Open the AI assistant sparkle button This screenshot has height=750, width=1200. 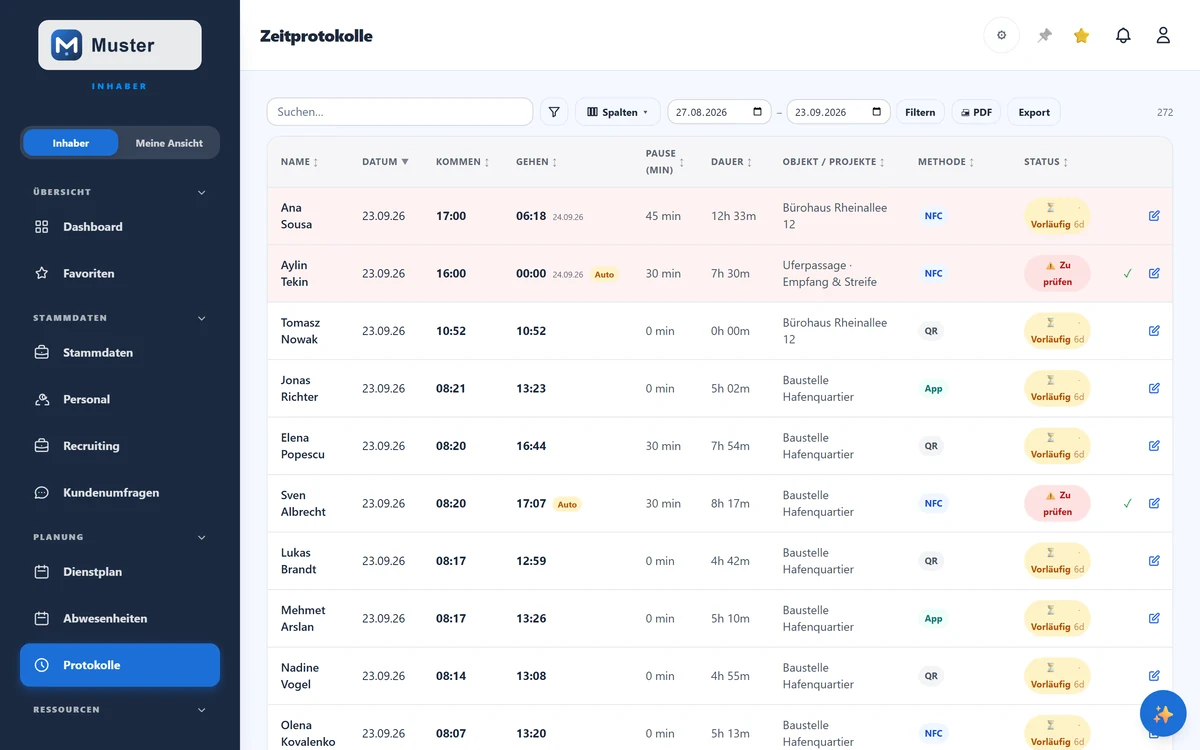tap(1163, 713)
